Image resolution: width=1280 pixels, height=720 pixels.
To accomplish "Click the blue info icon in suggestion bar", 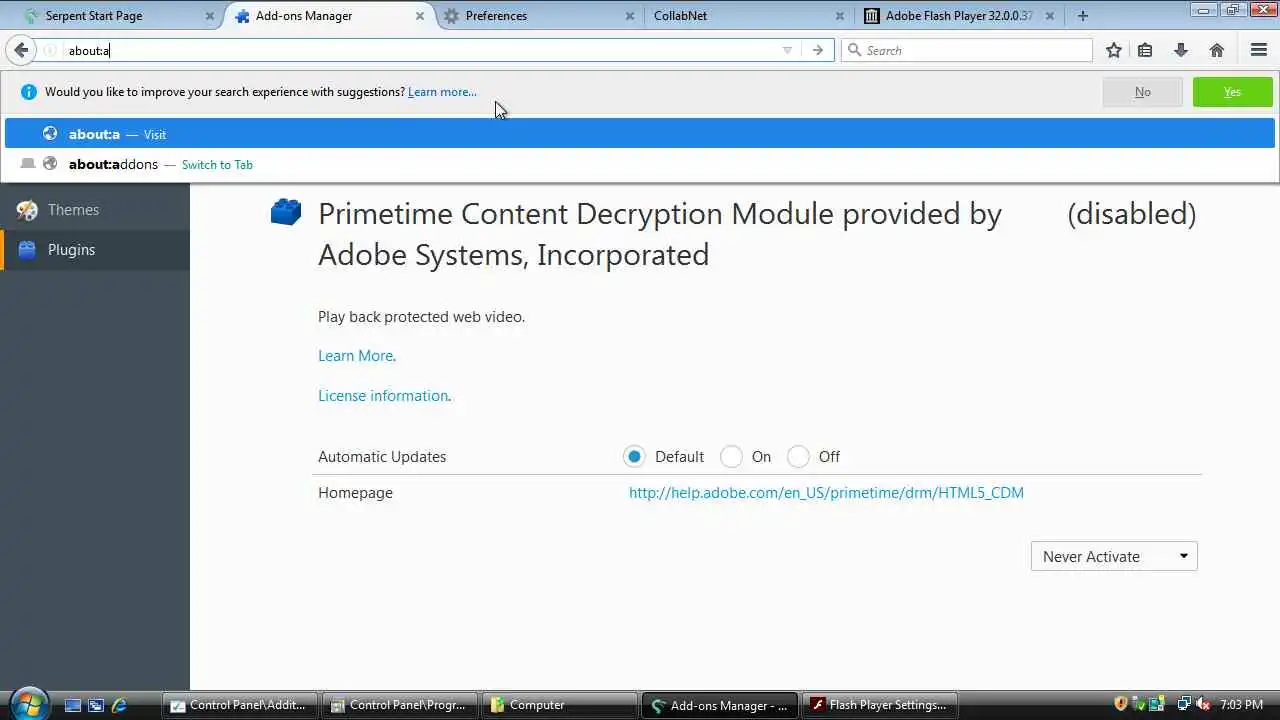I will pos(28,92).
